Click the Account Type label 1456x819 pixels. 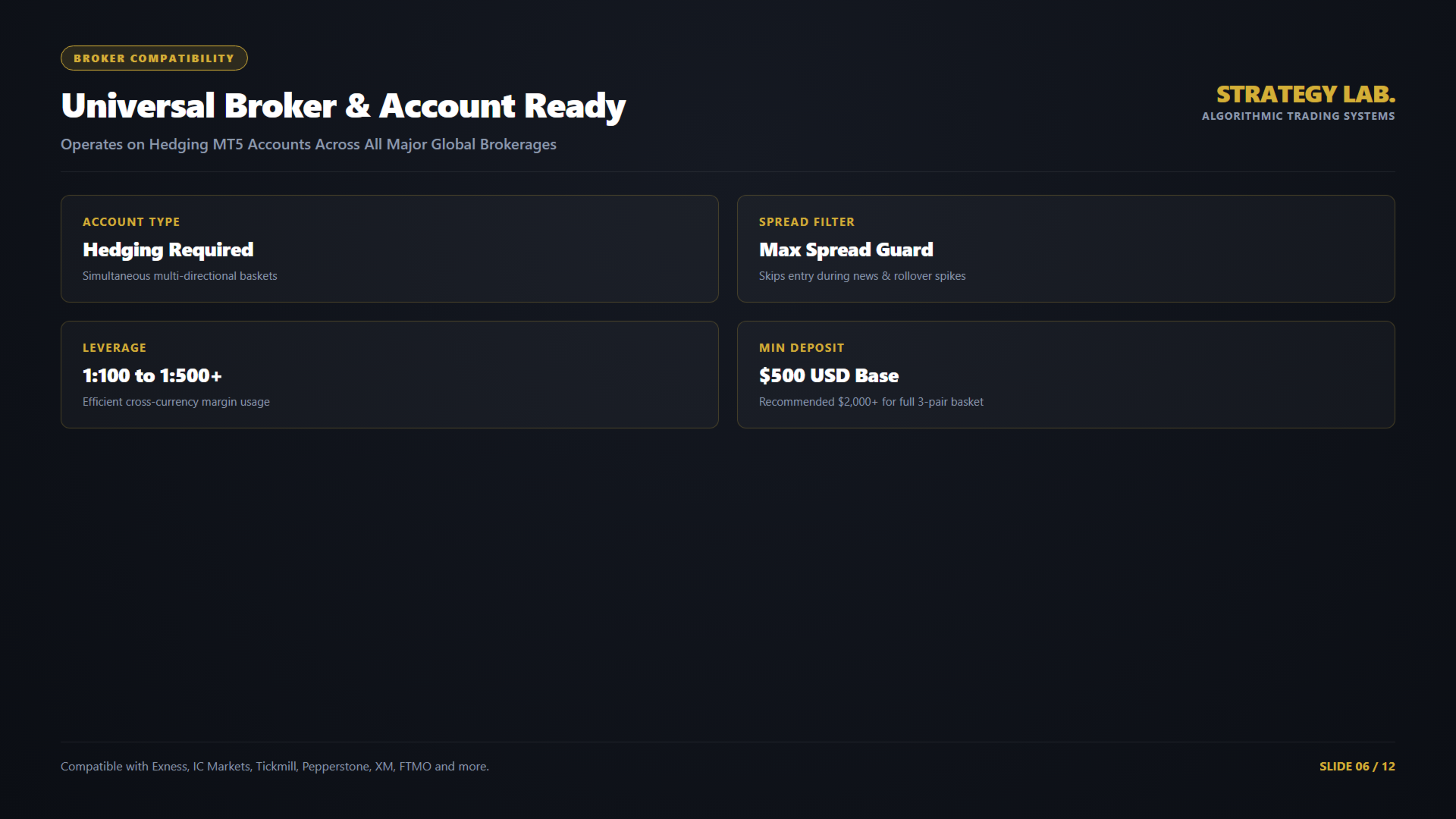pos(131,222)
